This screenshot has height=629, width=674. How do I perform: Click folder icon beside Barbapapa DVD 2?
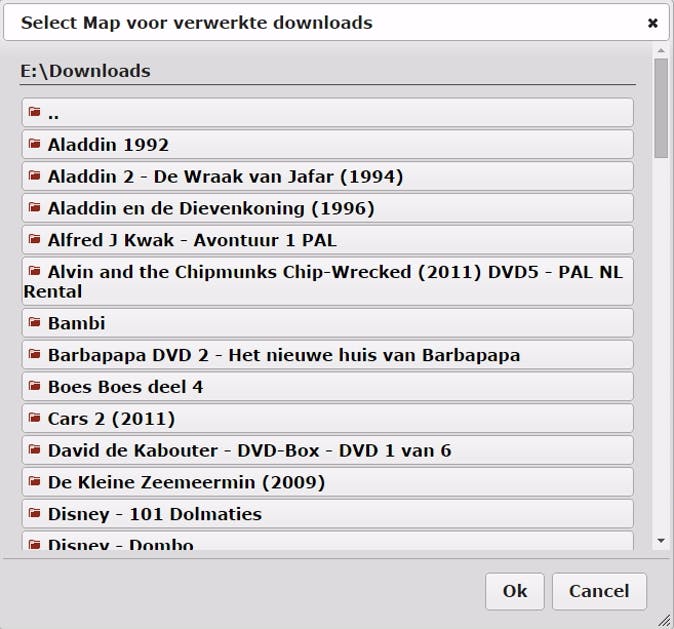coord(34,354)
